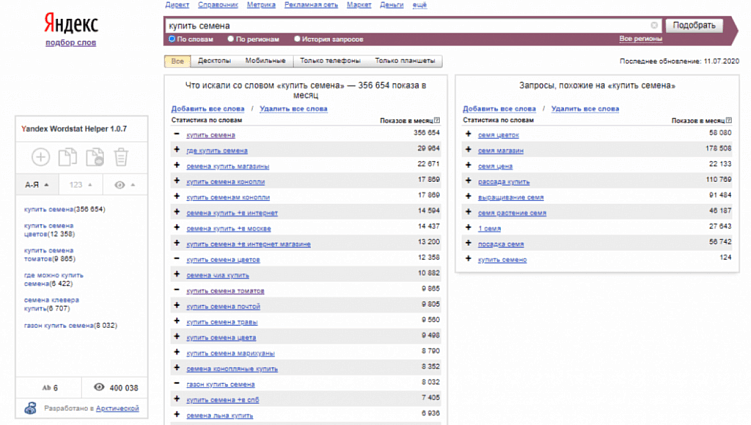The width and height of the screenshot is (751, 425).
Task: Click helper entry 'семена клевера купить(6 707)'
Action: 52,304
